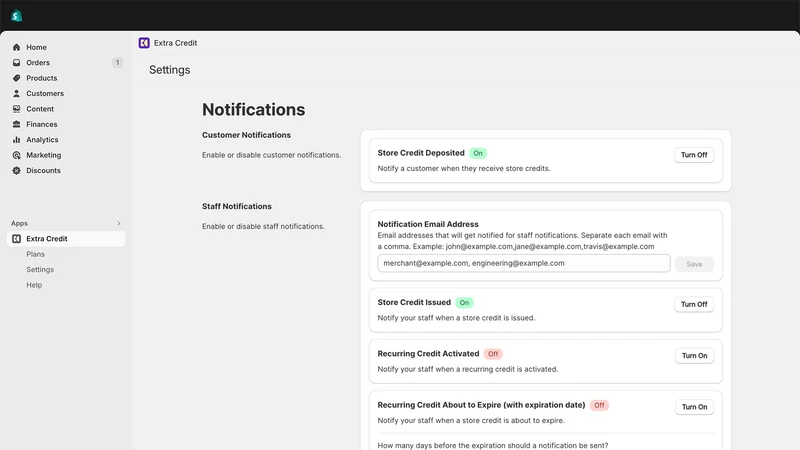Turn off Store Credit Issued notification

coord(694,304)
